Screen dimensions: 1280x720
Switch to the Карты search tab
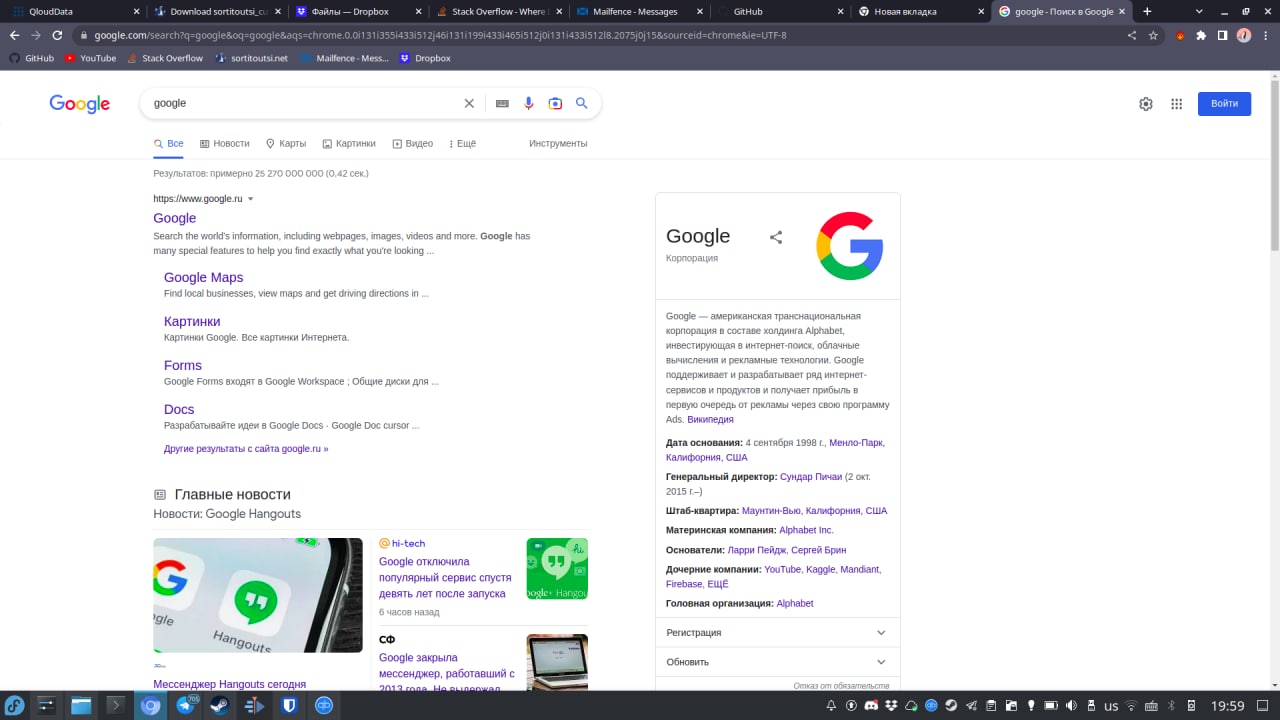(x=286, y=144)
